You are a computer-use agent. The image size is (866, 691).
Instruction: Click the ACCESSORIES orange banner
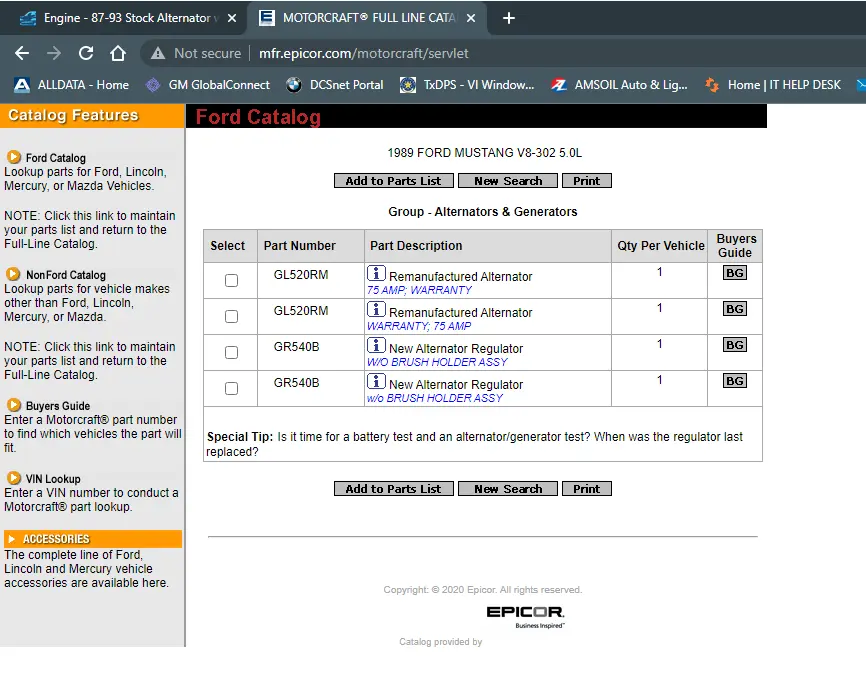tap(93, 539)
